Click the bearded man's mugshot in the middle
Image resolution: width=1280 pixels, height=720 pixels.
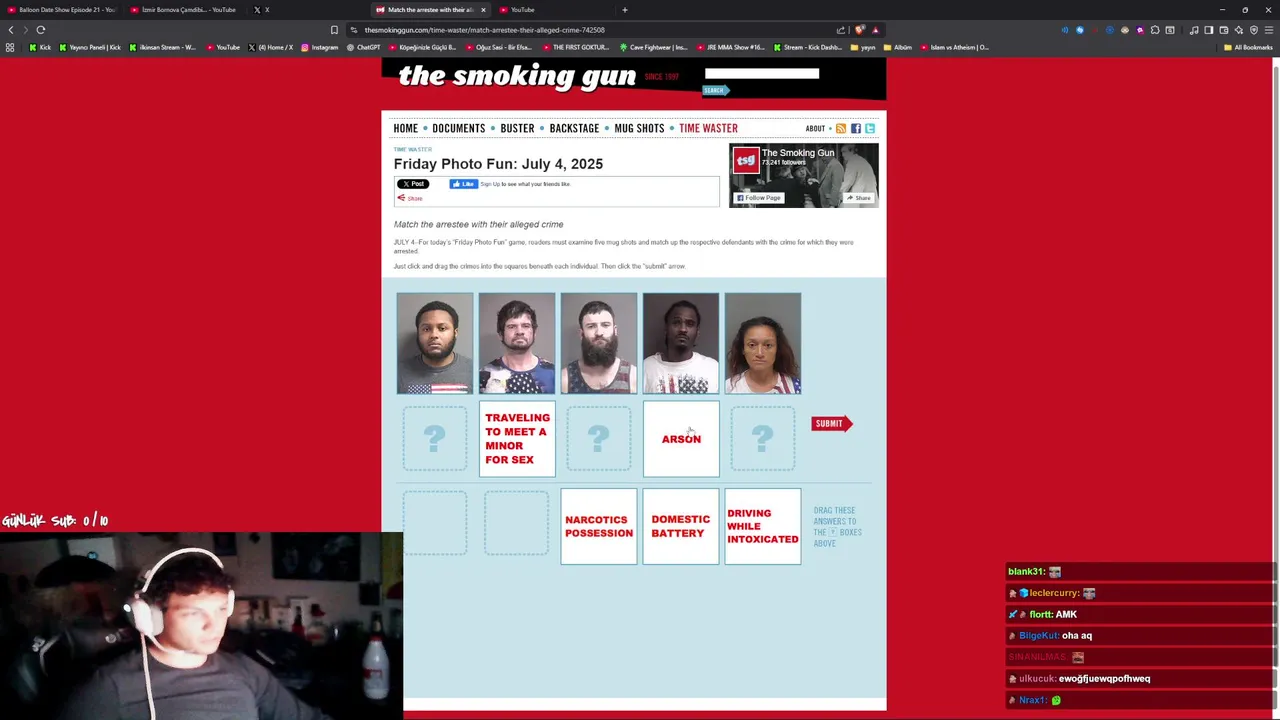click(x=599, y=343)
